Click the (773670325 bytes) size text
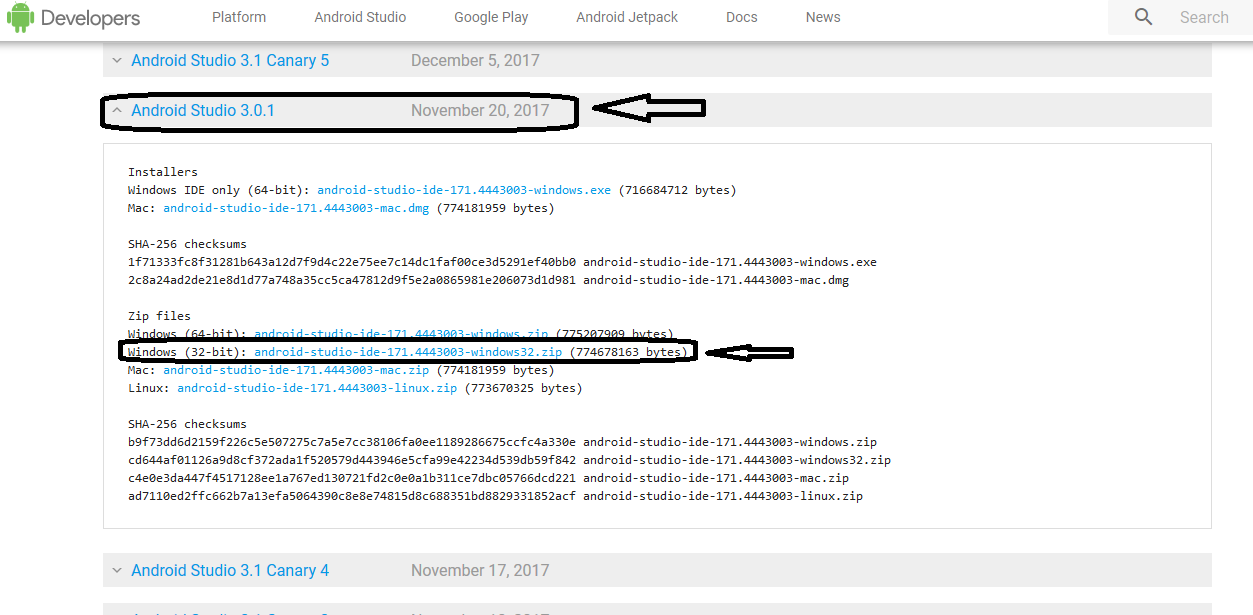The width and height of the screenshot is (1253, 615). (523, 388)
